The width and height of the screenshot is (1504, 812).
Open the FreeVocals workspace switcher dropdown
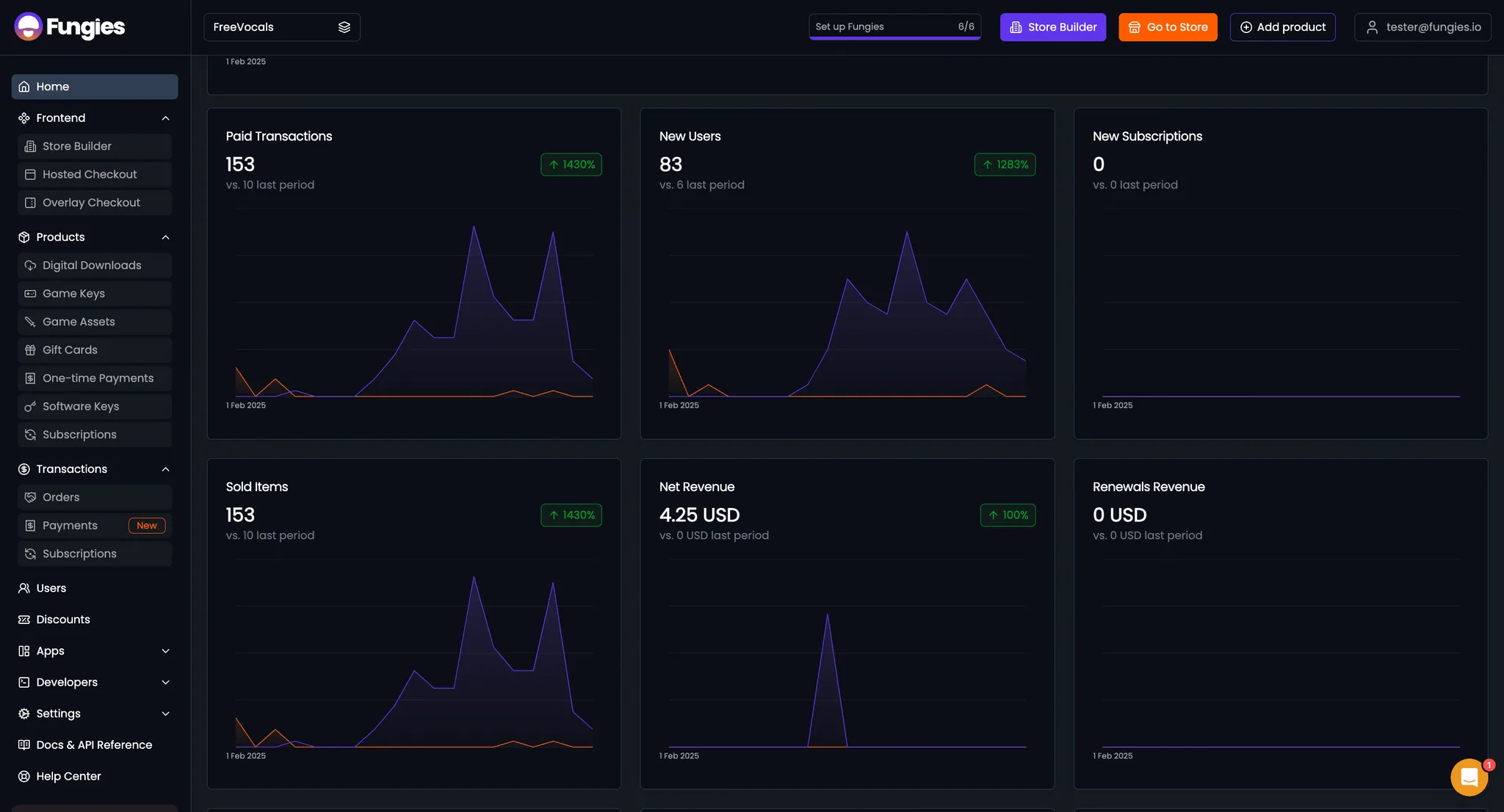coord(282,27)
